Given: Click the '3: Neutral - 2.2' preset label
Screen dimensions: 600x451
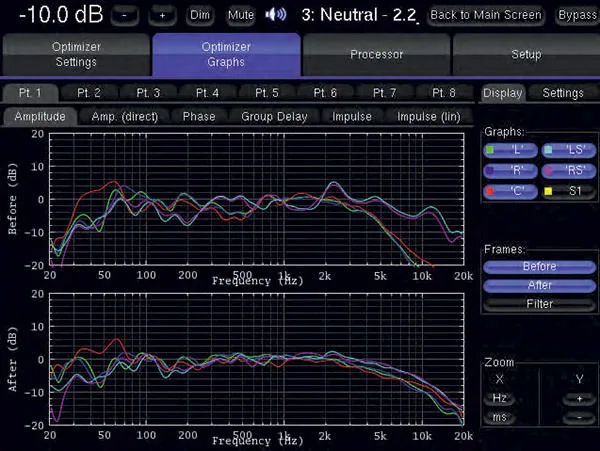Looking at the screenshot, I should [x=359, y=15].
